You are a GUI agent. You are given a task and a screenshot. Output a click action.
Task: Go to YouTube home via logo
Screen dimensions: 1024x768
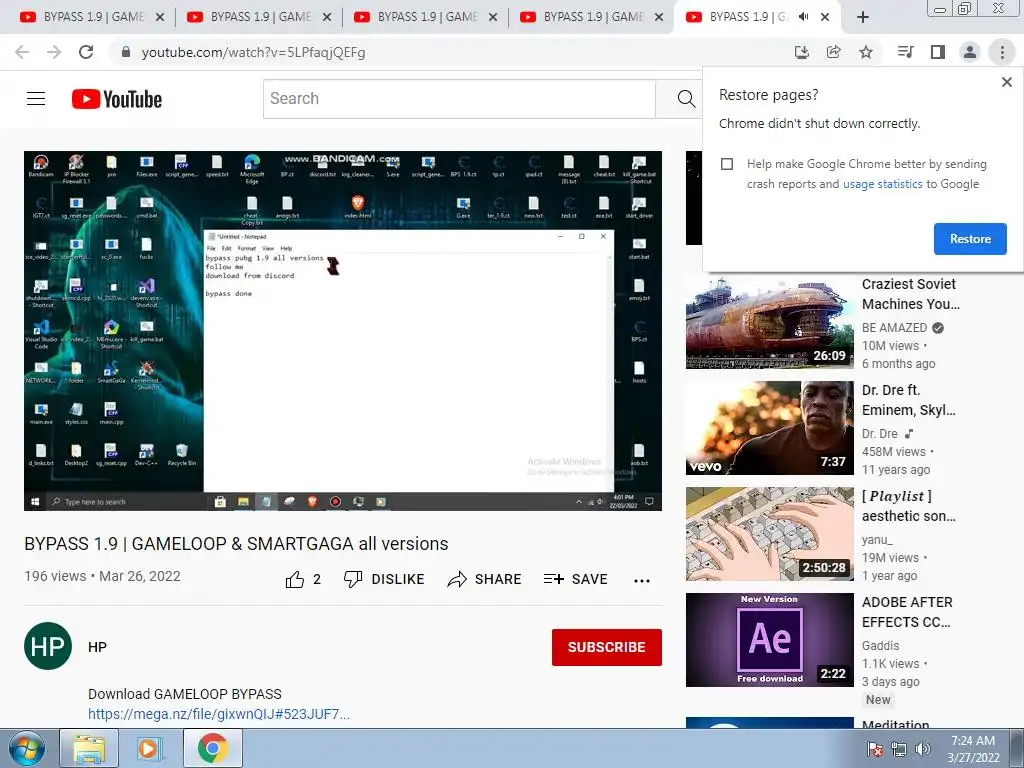pyautogui.click(x=117, y=99)
